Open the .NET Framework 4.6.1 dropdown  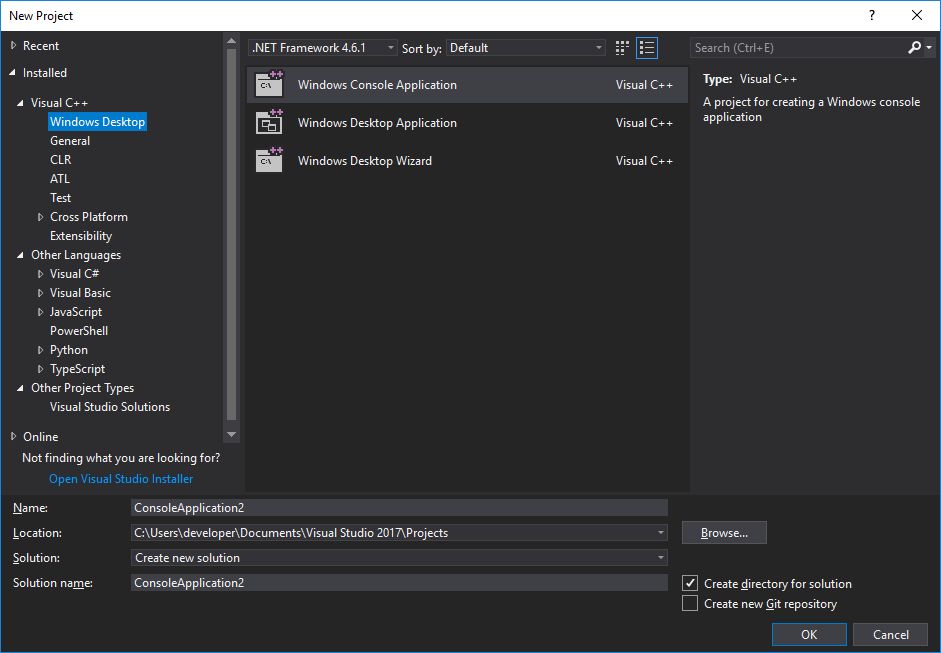pyautogui.click(x=390, y=47)
